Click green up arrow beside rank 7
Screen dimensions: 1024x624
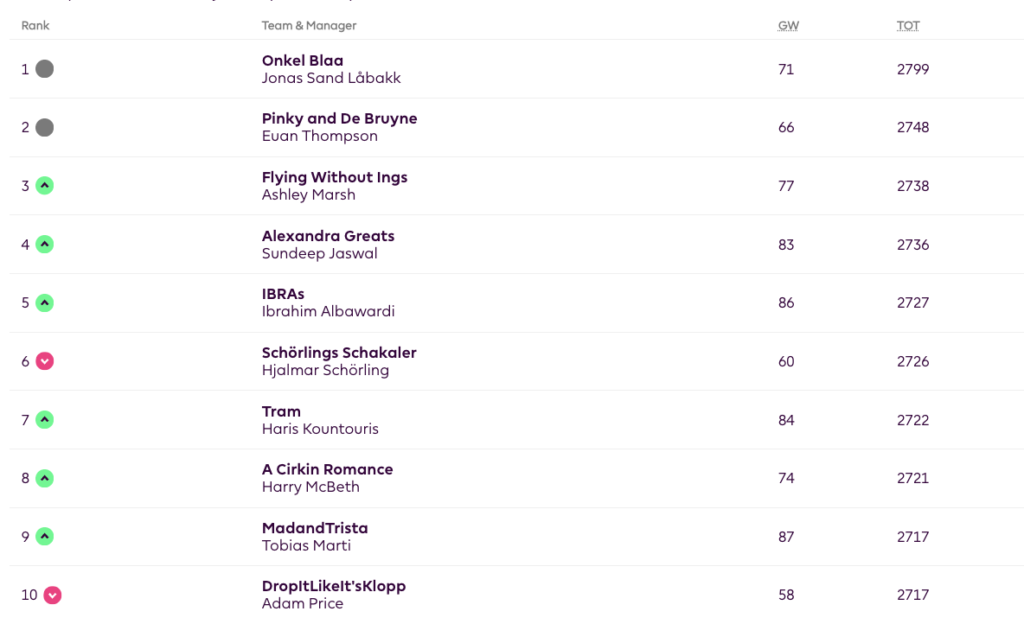(44, 420)
